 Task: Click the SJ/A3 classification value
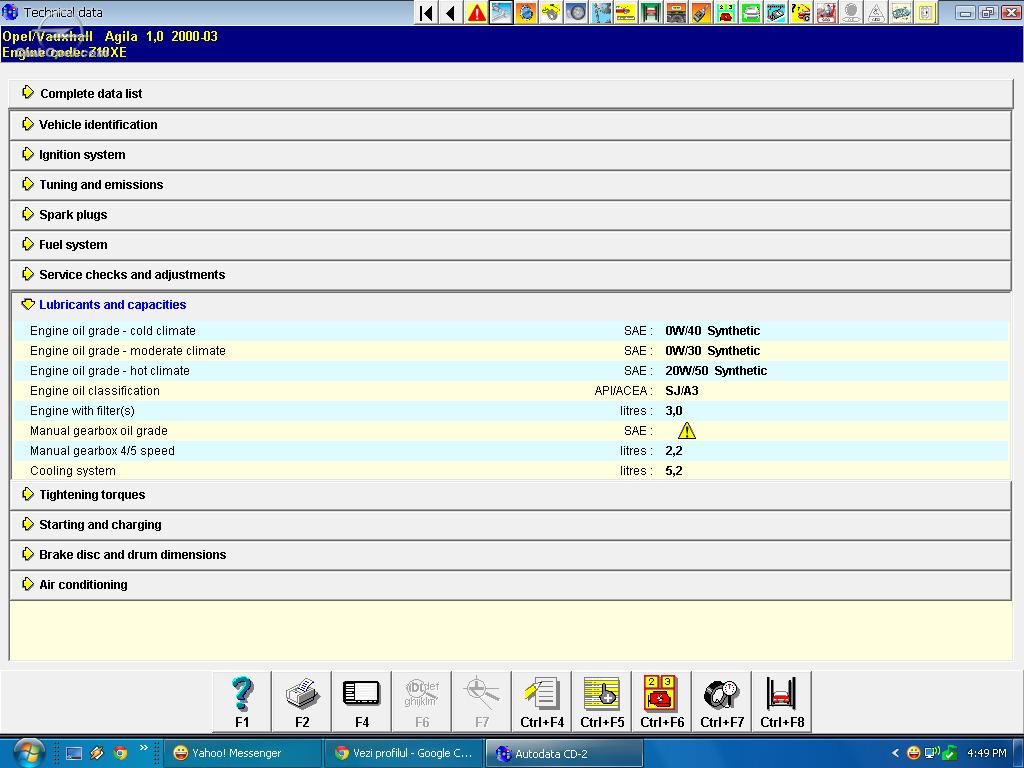(x=682, y=391)
